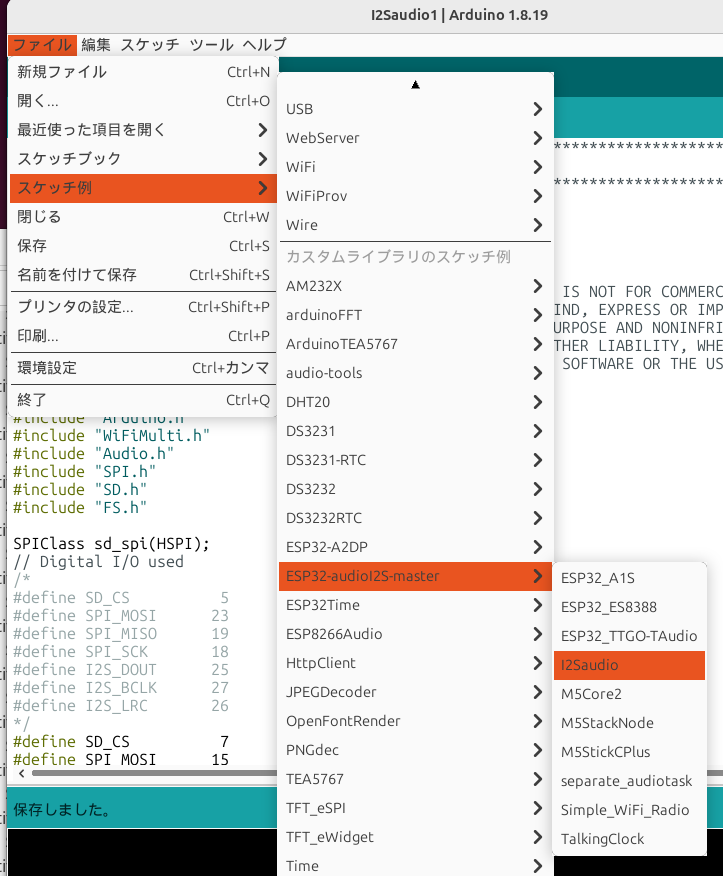This screenshot has height=876, width=723.
Task: Open 環境設定 preferences entry
Action: (143, 368)
